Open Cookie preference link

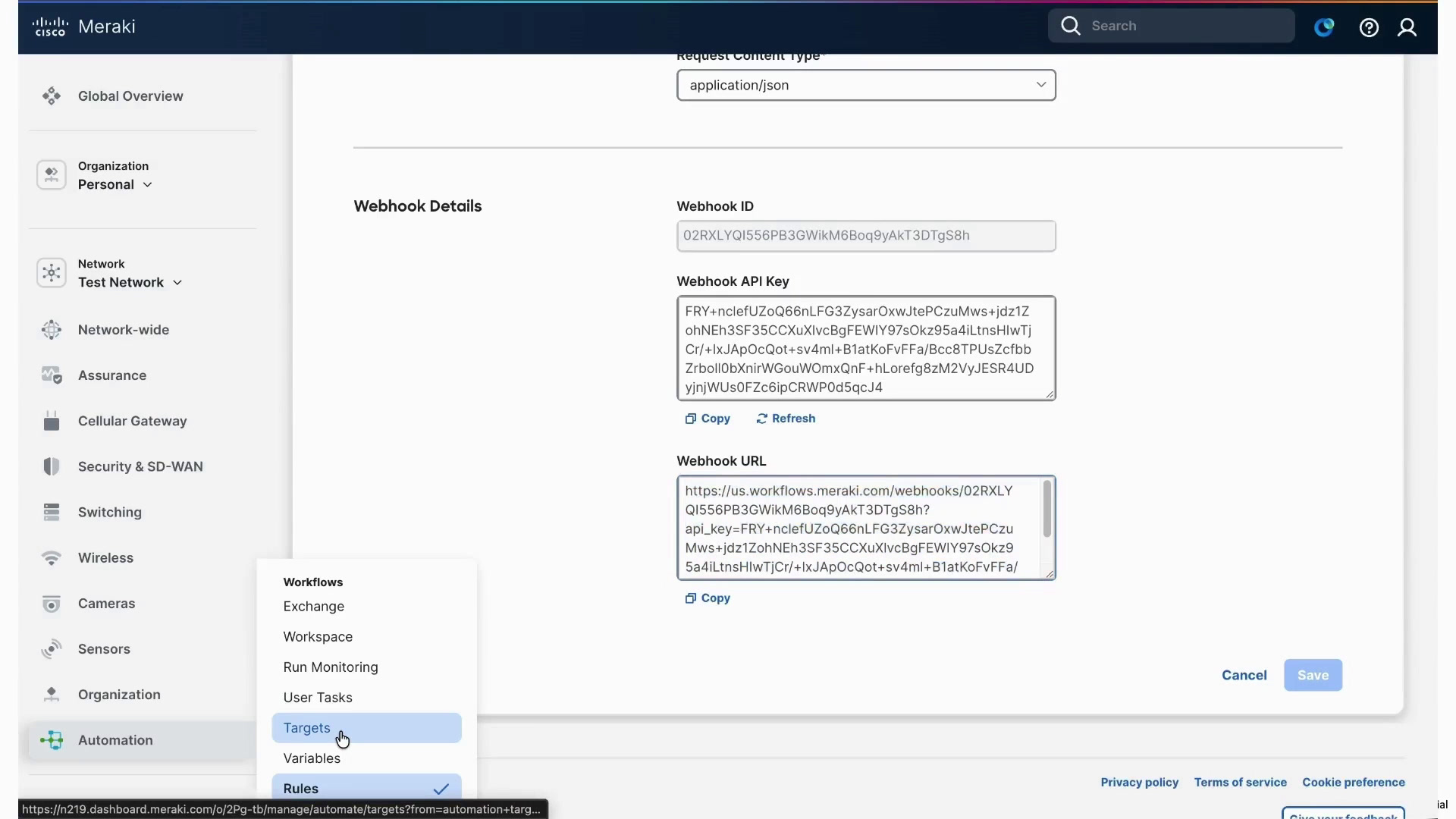coord(1354,783)
